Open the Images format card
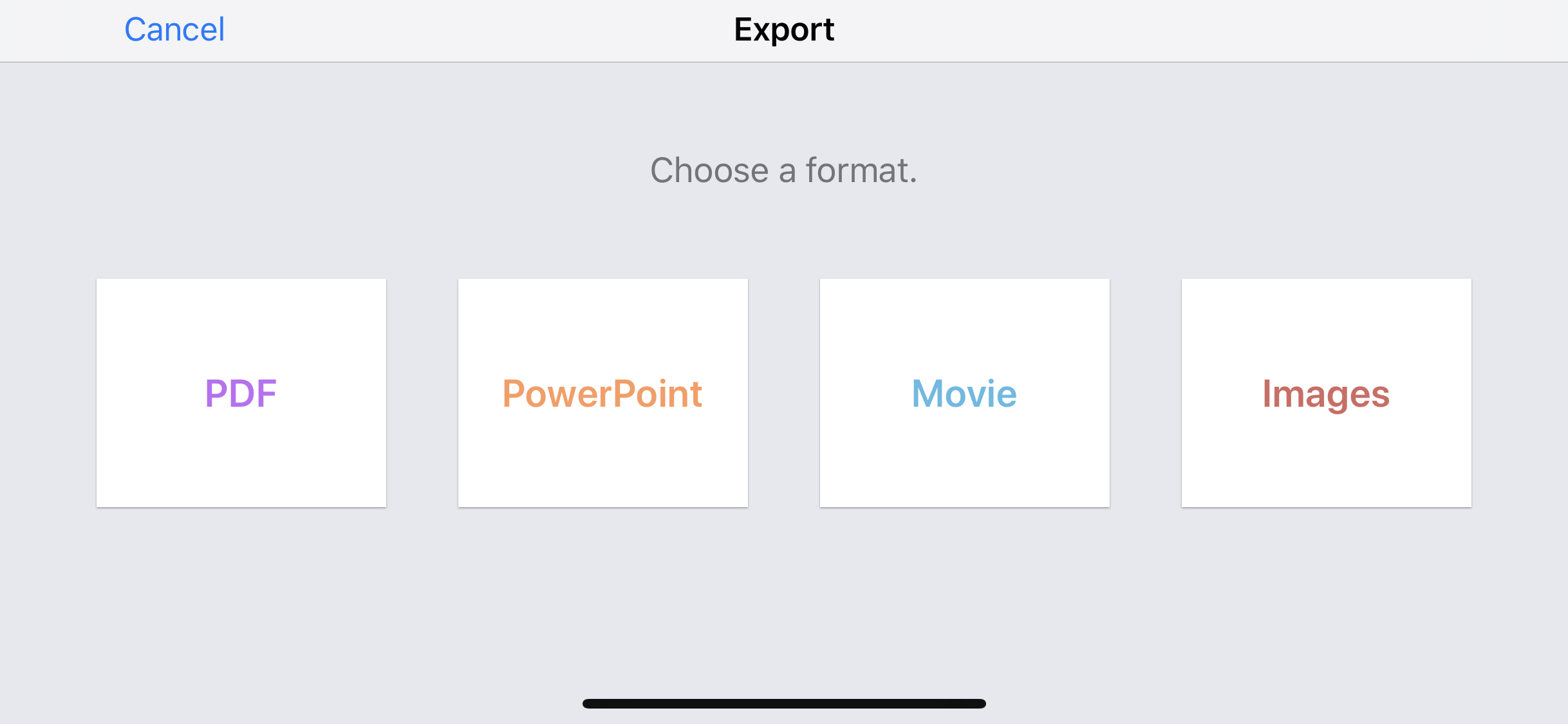This screenshot has width=1568, height=724. click(x=1327, y=393)
